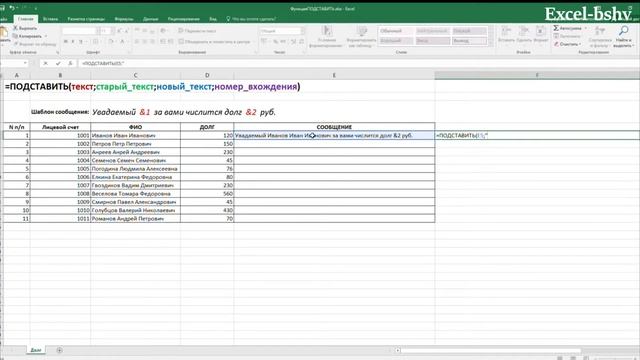This screenshot has height=360, width=640.
Task: Click the Decrease Decimal icon
Action: coord(302,41)
